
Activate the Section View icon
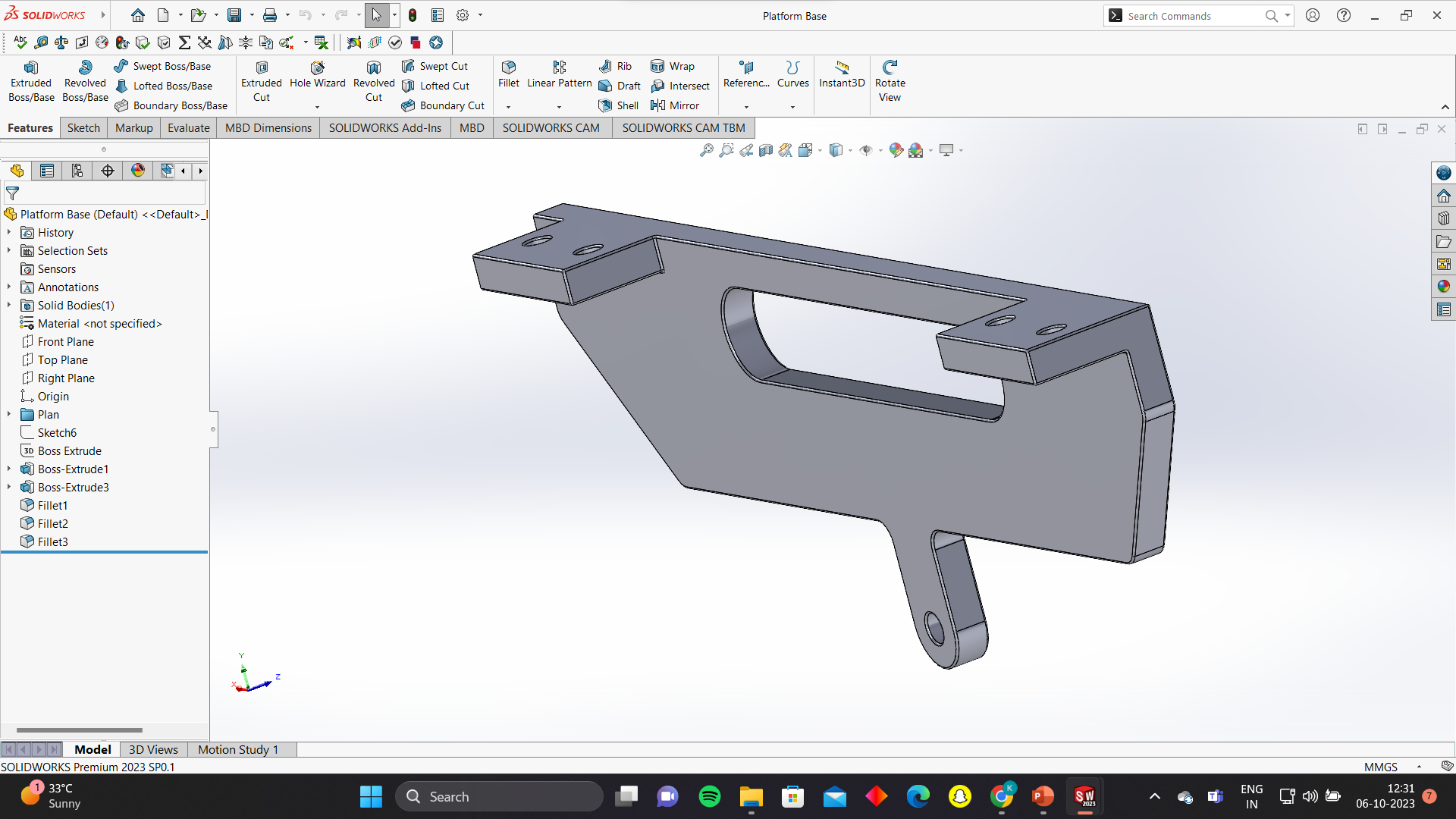click(x=766, y=150)
